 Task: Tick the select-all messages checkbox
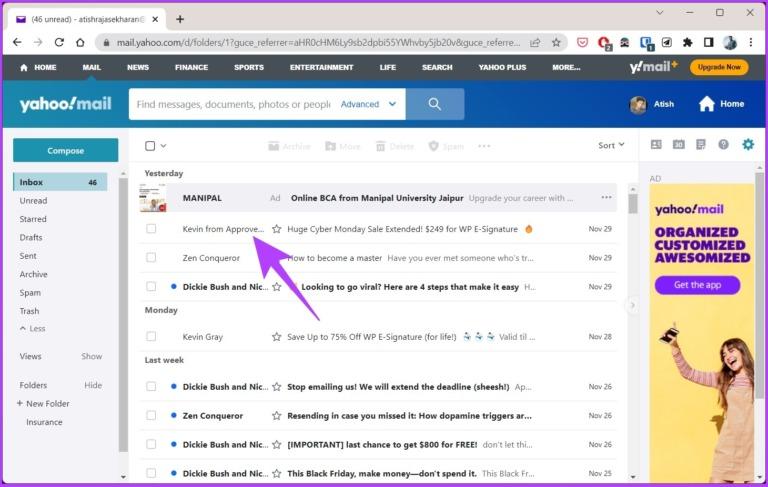coord(150,146)
